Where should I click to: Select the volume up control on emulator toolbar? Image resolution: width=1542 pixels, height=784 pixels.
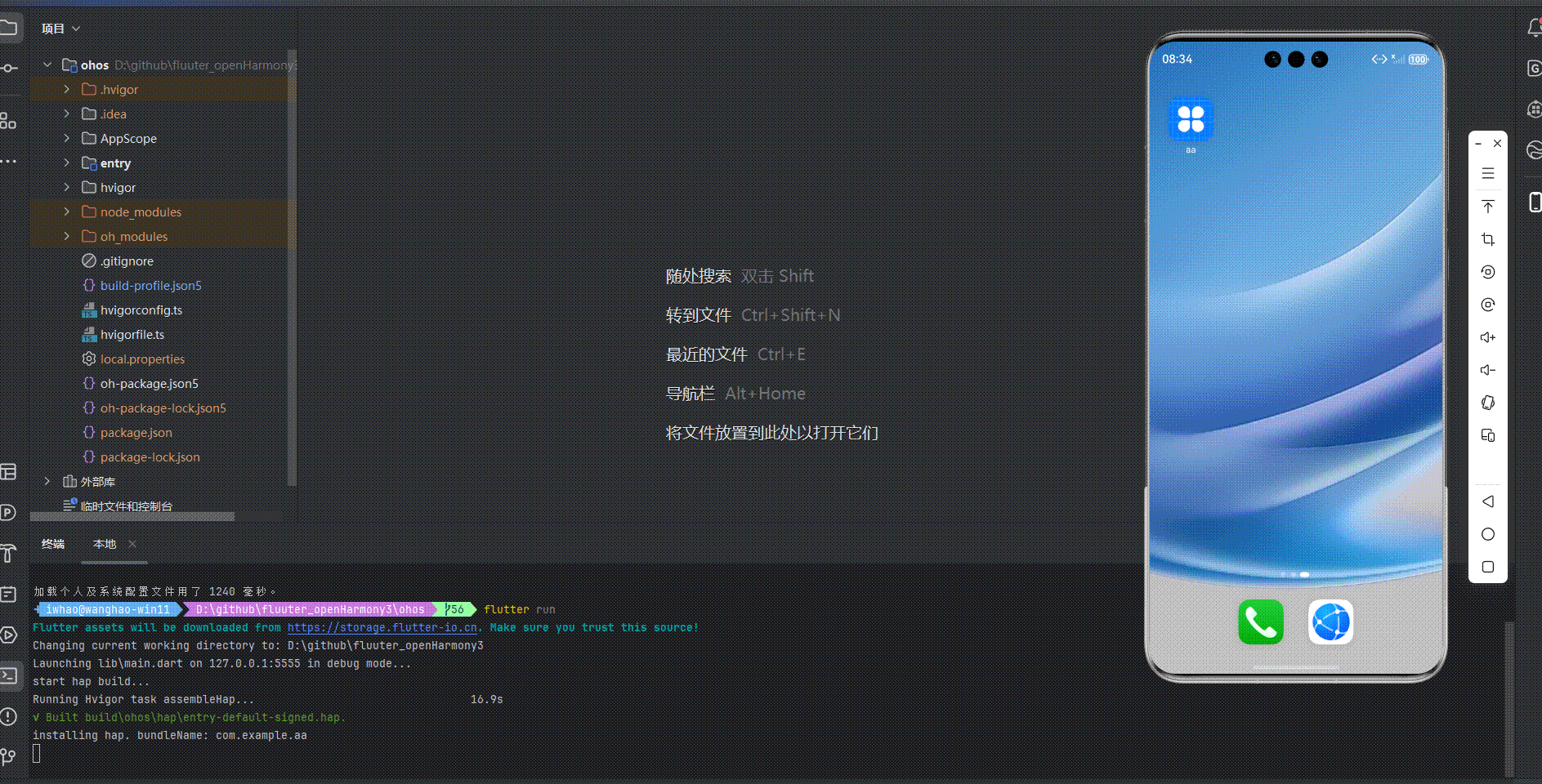pyautogui.click(x=1487, y=337)
